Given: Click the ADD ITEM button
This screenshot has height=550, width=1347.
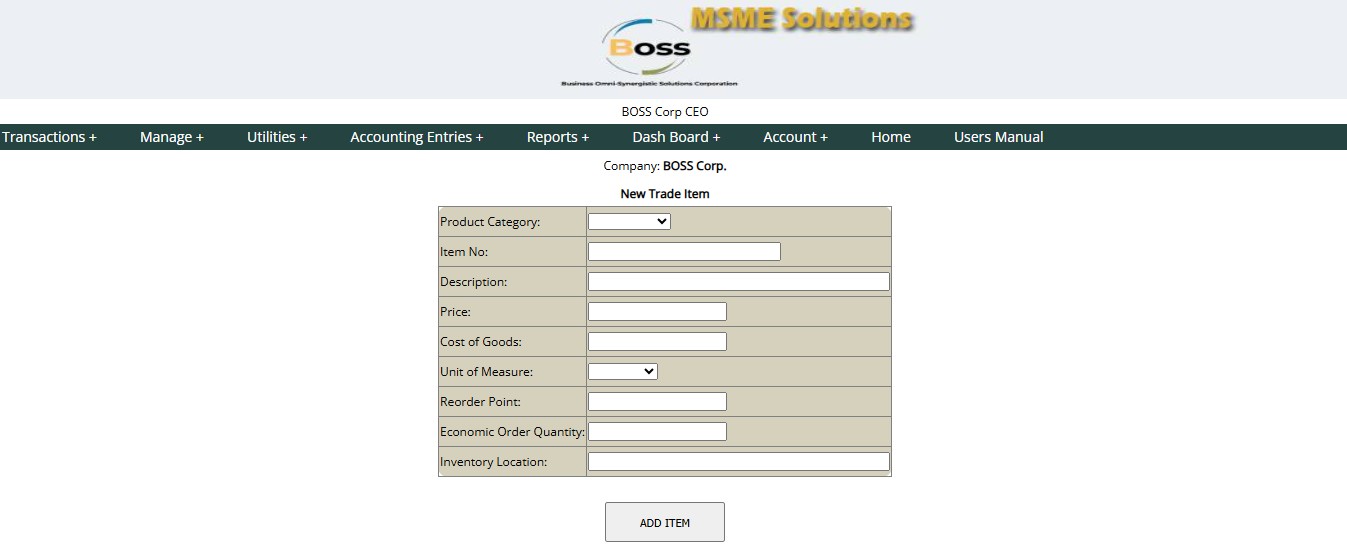Looking at the screenshot, I should coord(665,522).
